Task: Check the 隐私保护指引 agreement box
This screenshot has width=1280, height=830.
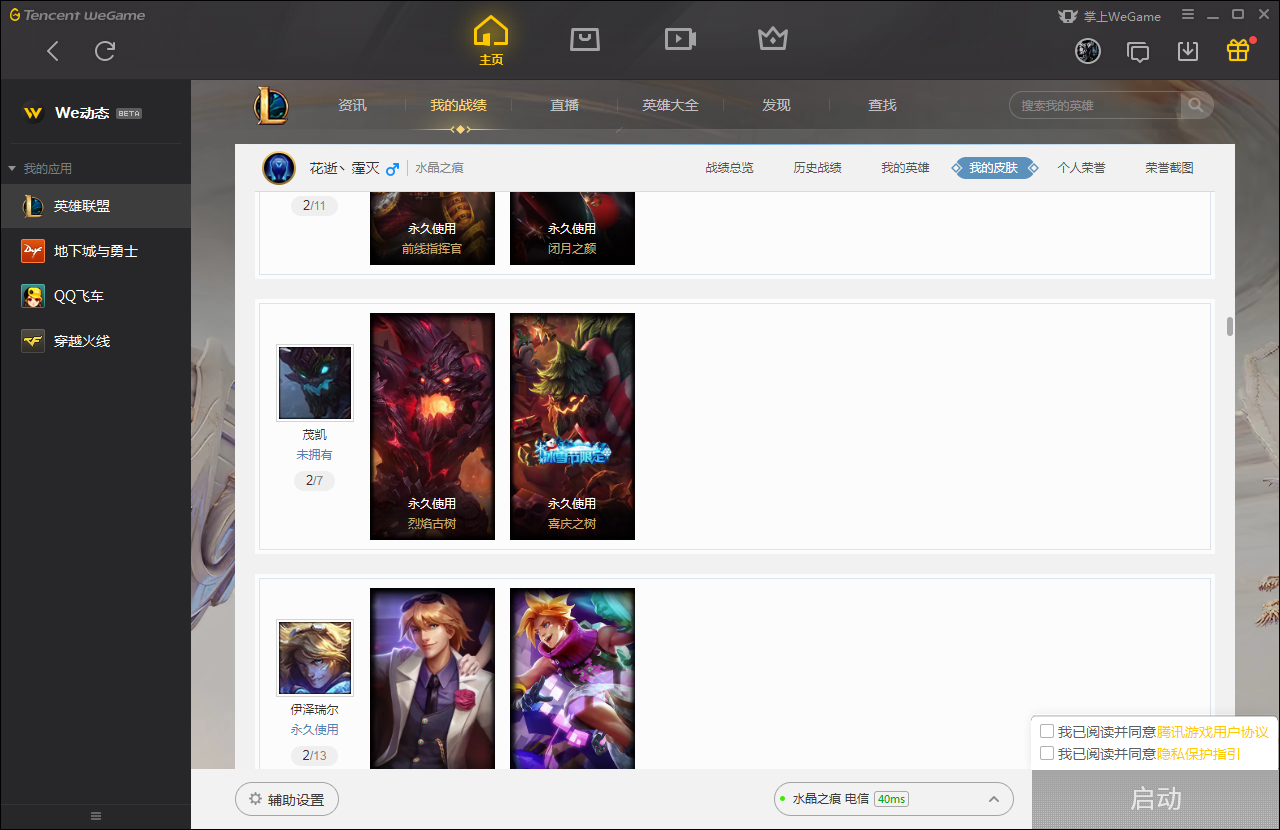Action: pyautogui.click(x=1047, y=753)
